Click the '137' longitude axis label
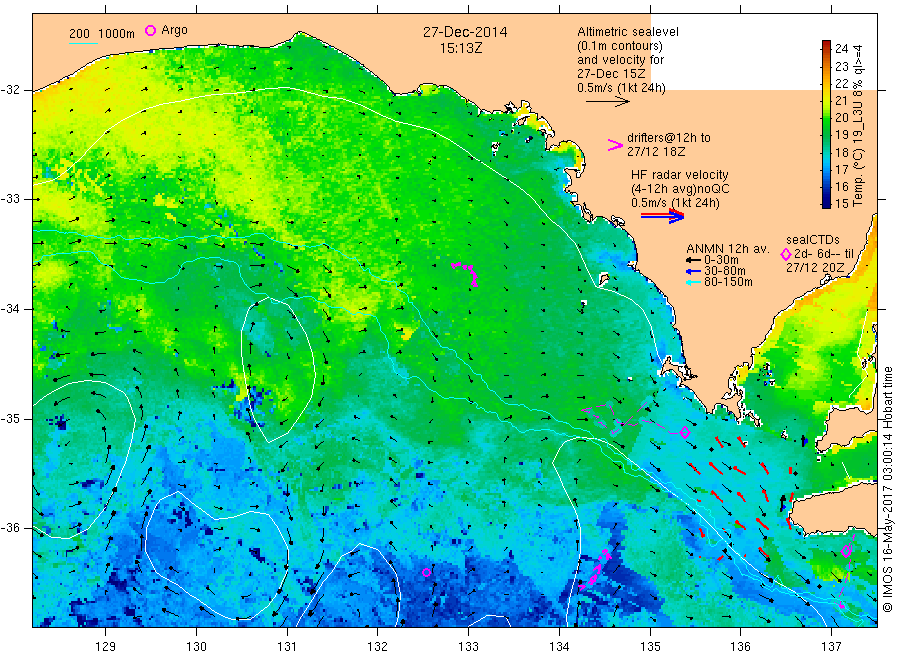This screenshot has height=660, width=900. click(x=831, y=647)
